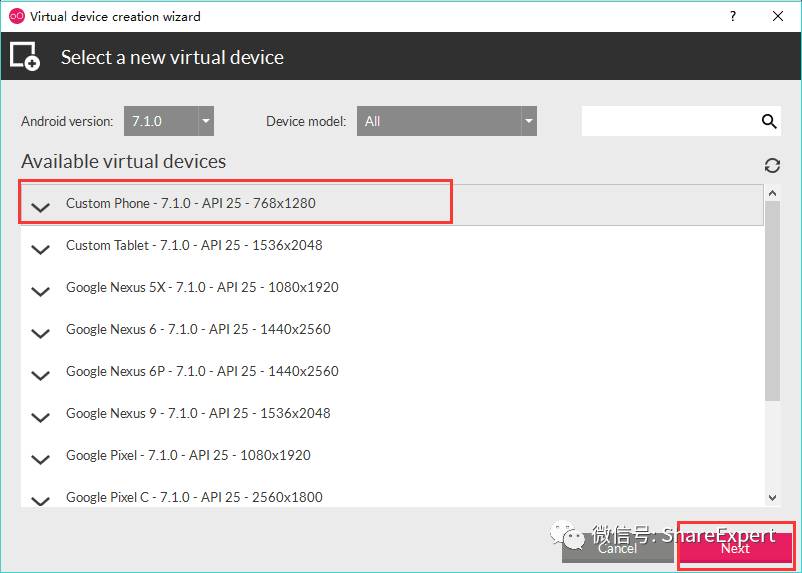Select Google Nexus 6P - 7.1.0 - API 25 - 1440x2560
The image size is (802, 573).
pyautogui.click(x=392, y=372)
